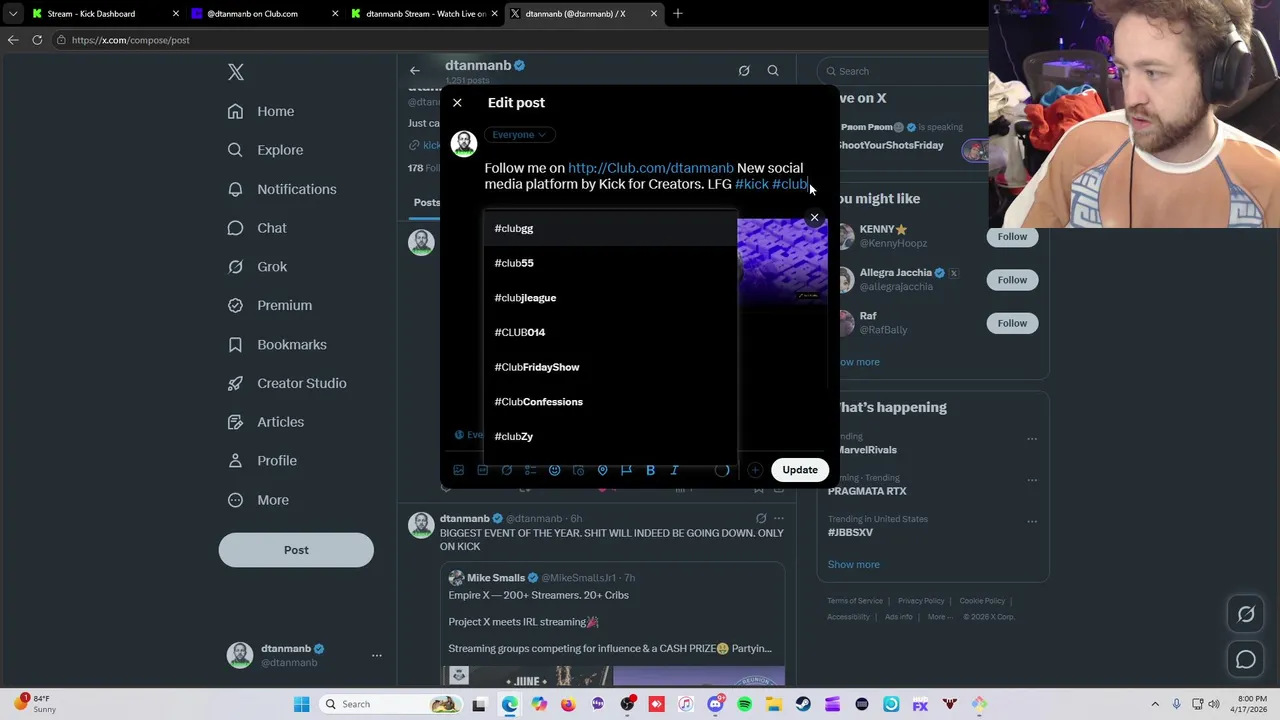Click the large Post button in sidebar
Image resolution: width=1280 pixels, height=720 pixels.
[296, 550]
